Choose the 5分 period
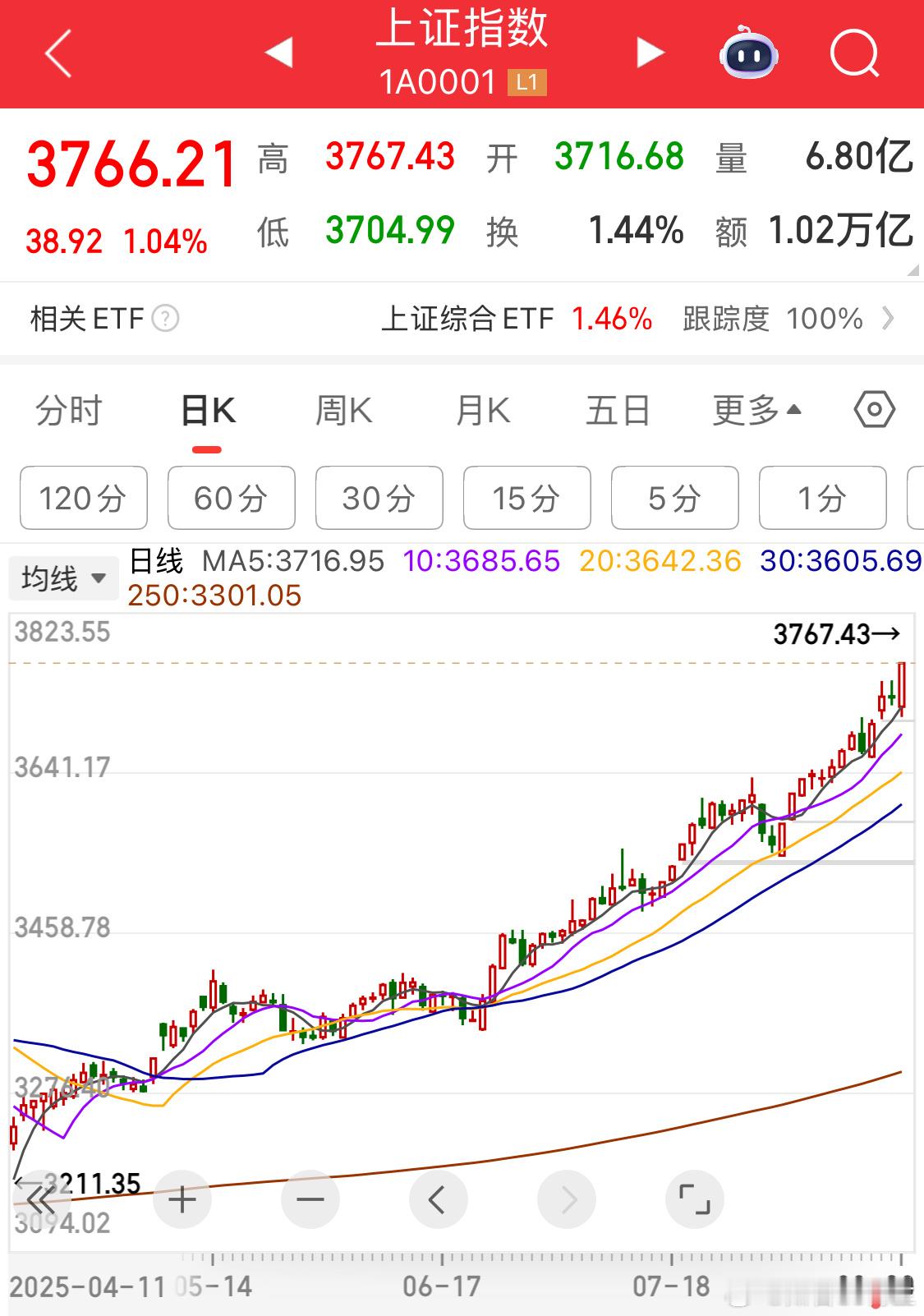 pos(674,498)
